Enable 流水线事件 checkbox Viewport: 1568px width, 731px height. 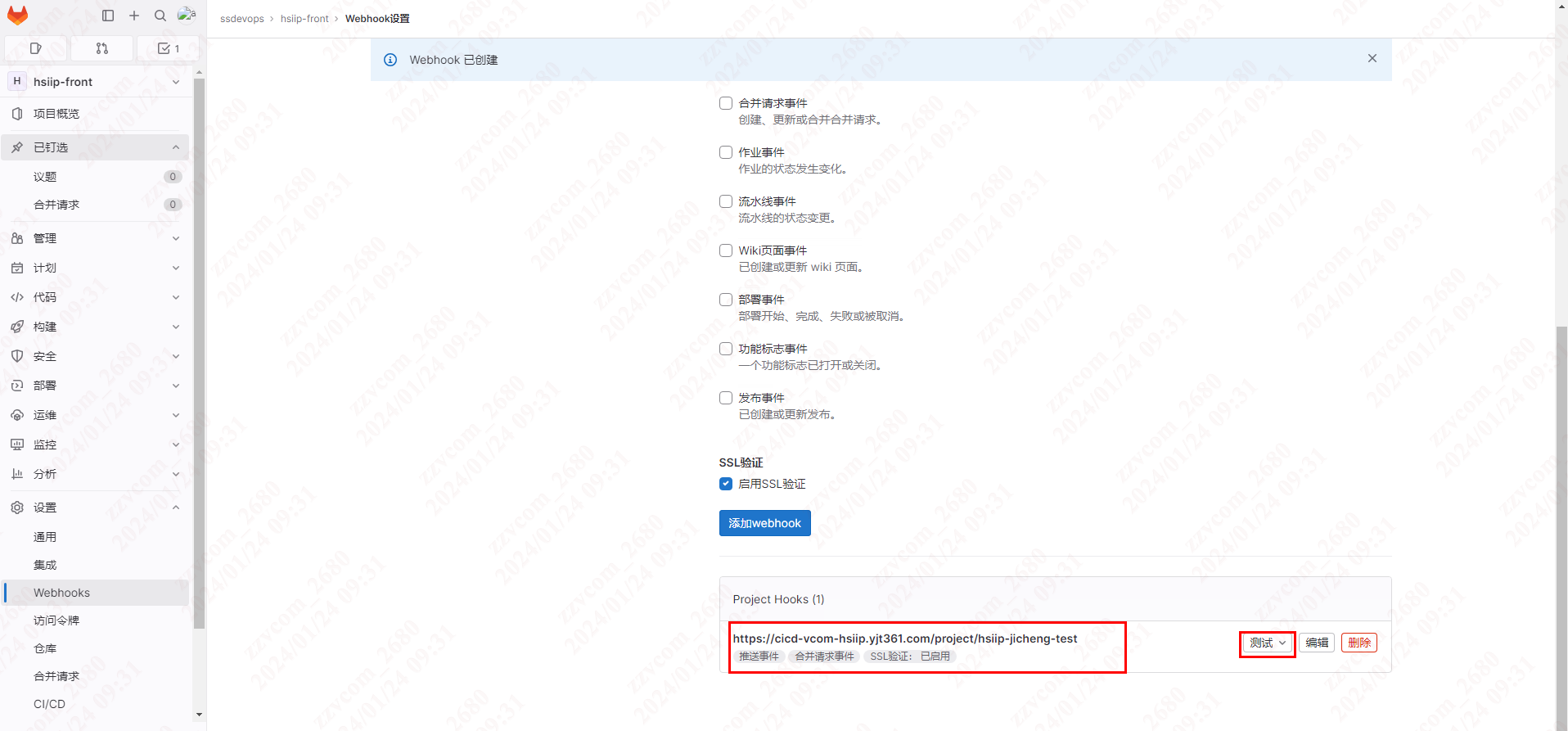pos(725,201)
